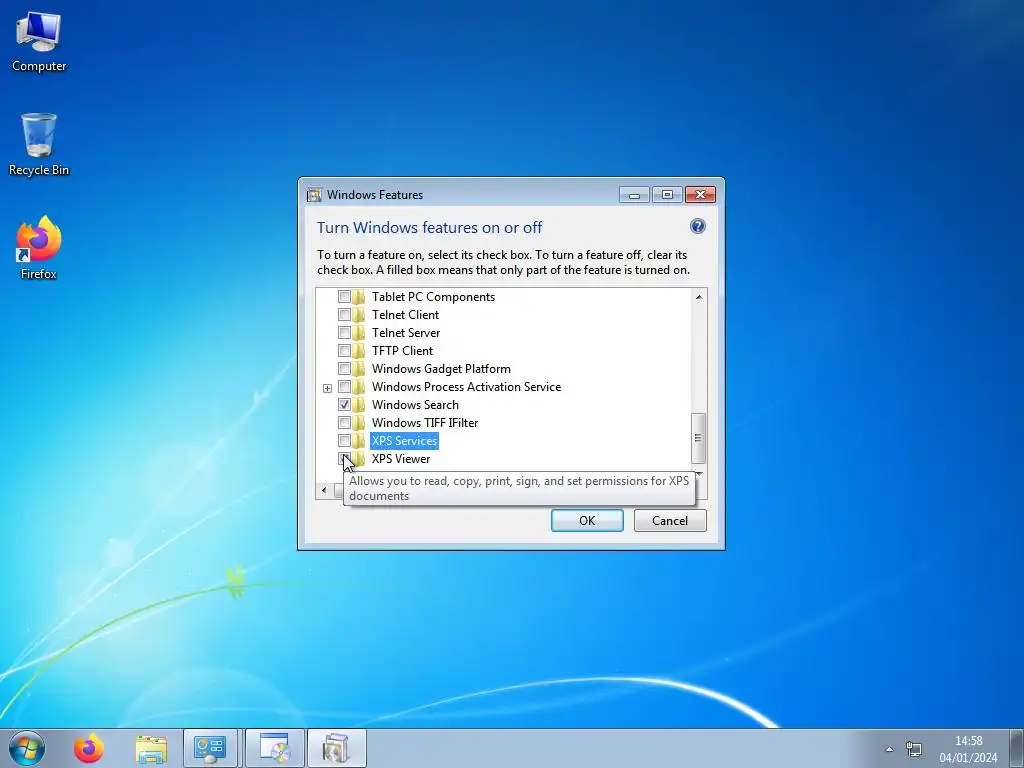This screenshot has width=1024, height=768.
Task: Select the XPS Services label
Action: coord(404,441)
